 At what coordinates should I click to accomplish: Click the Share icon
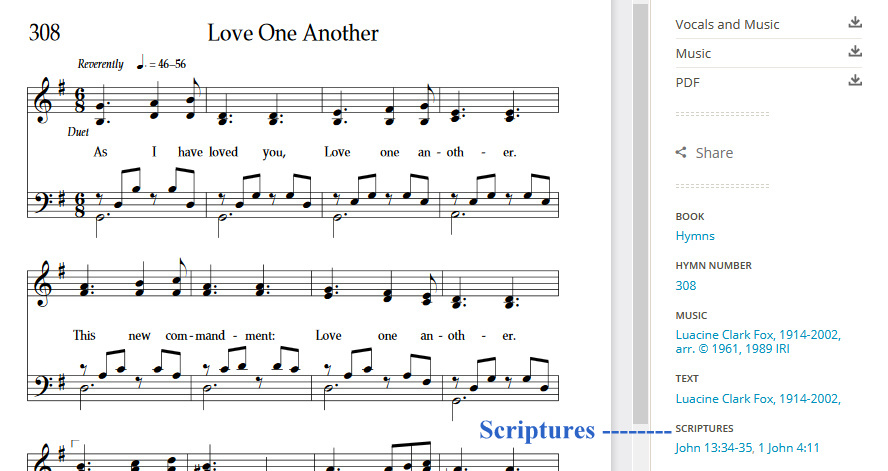[x=681, y=152]
